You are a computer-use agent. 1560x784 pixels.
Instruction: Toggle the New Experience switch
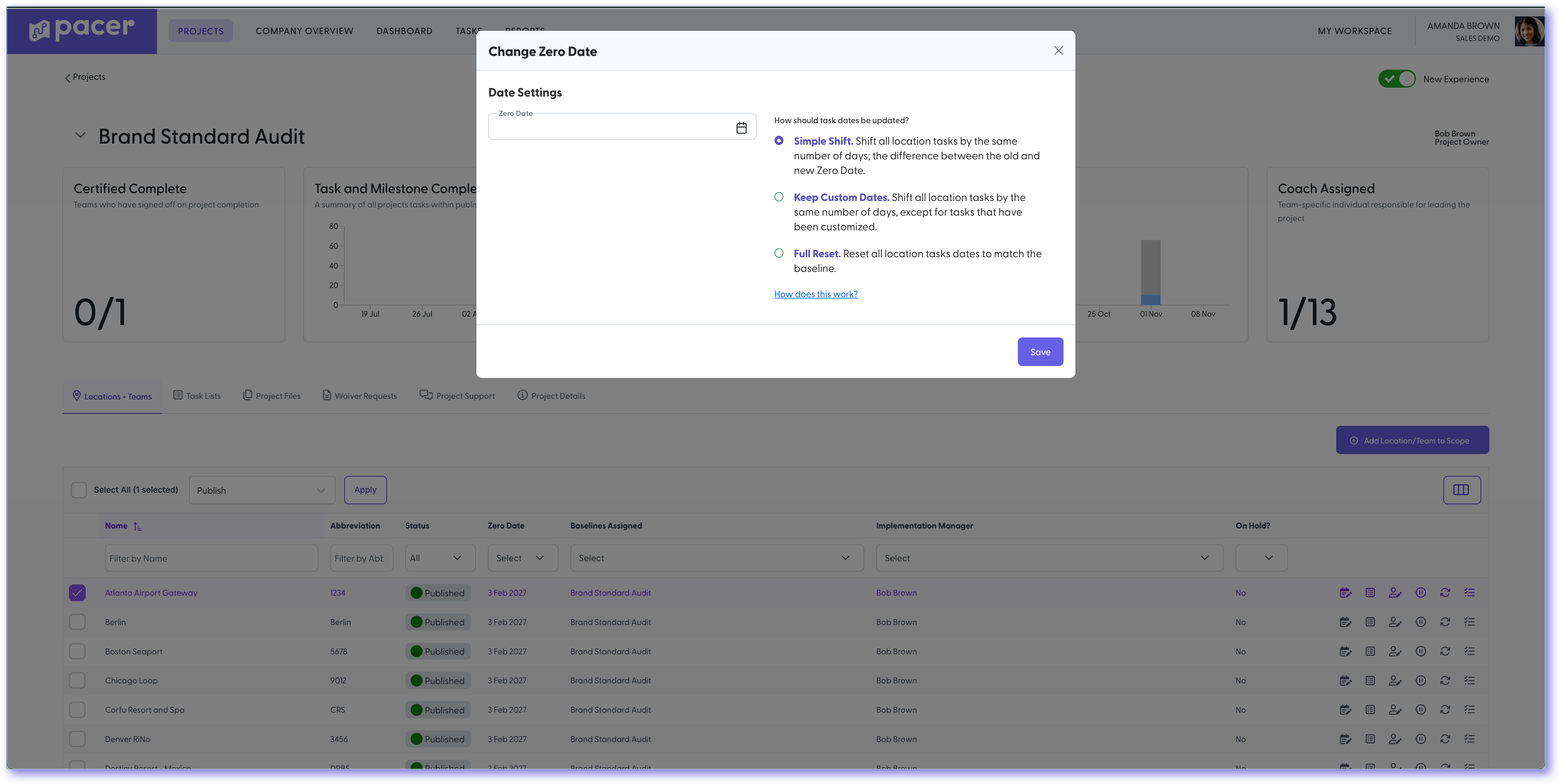[1397, 79]
